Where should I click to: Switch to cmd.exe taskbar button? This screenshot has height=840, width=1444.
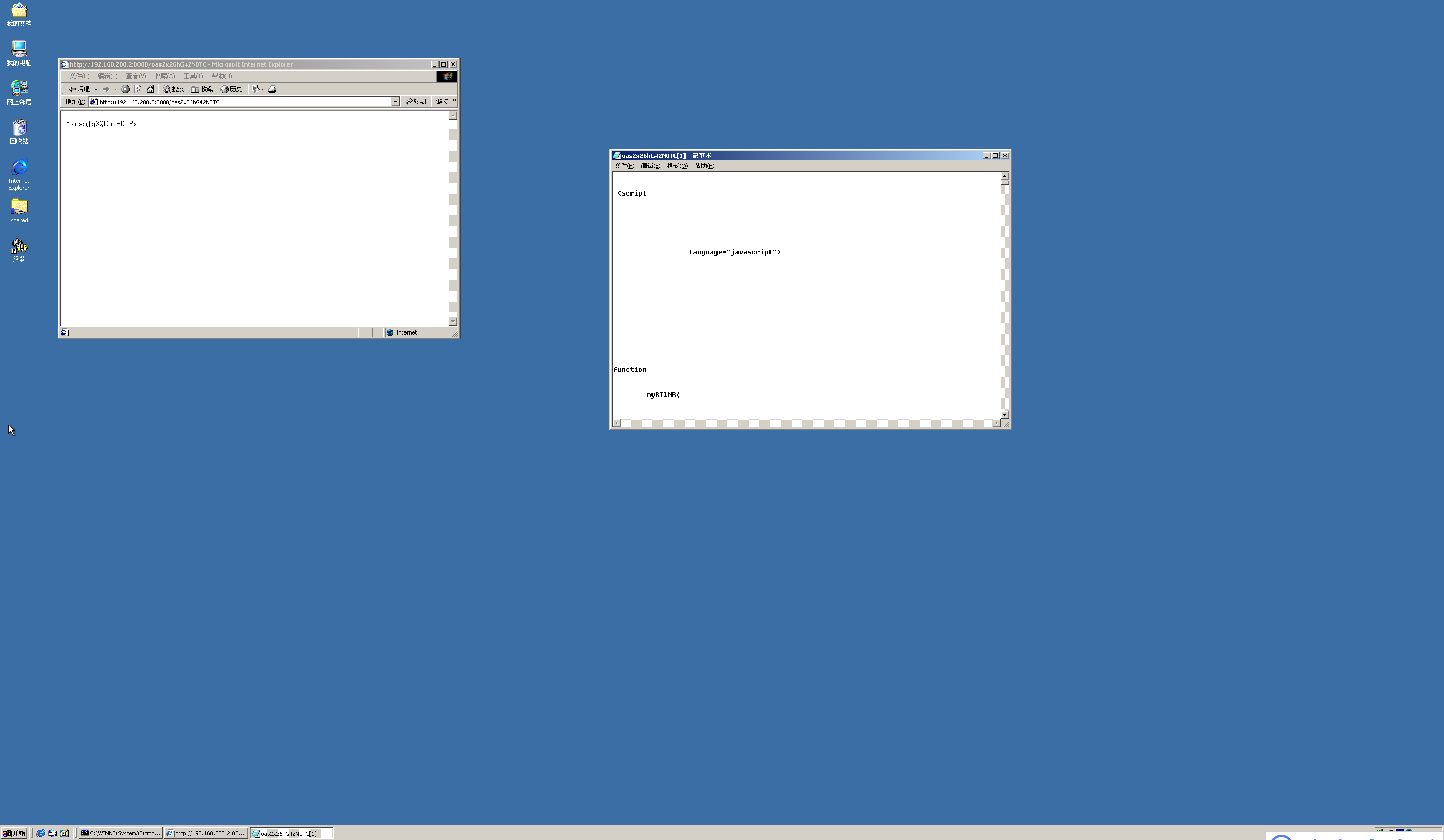[120, 833]
